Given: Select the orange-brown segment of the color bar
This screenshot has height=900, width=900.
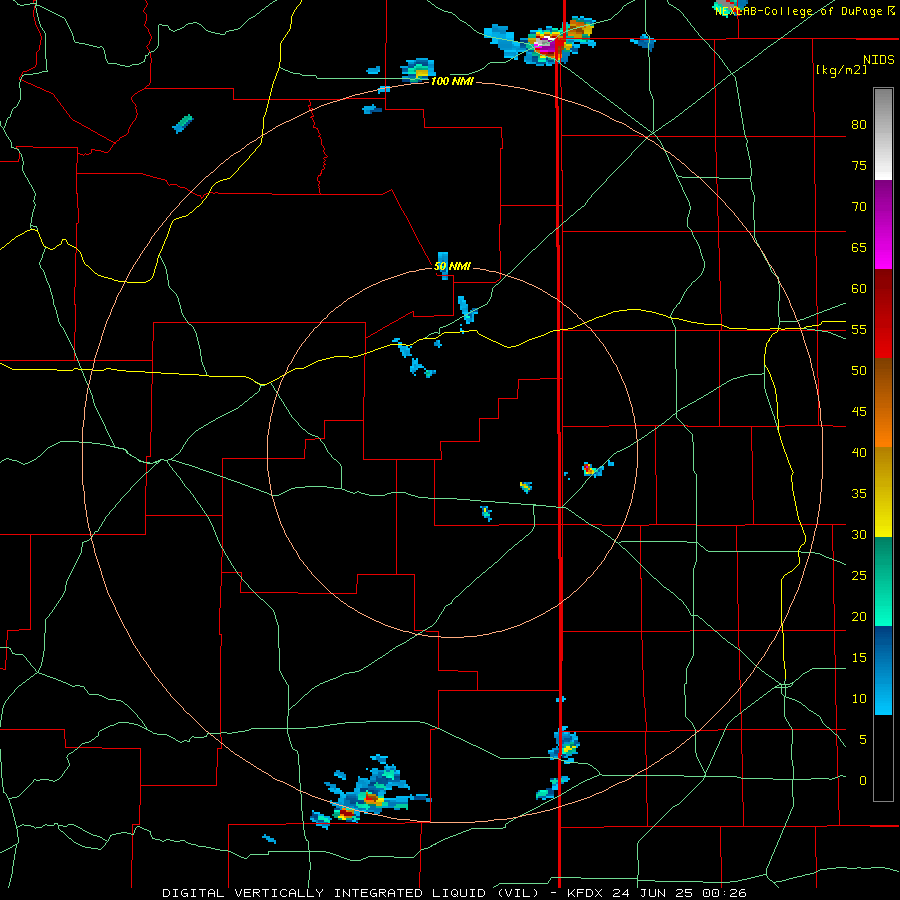Looking at the screenshot, I should click(883, 402).
